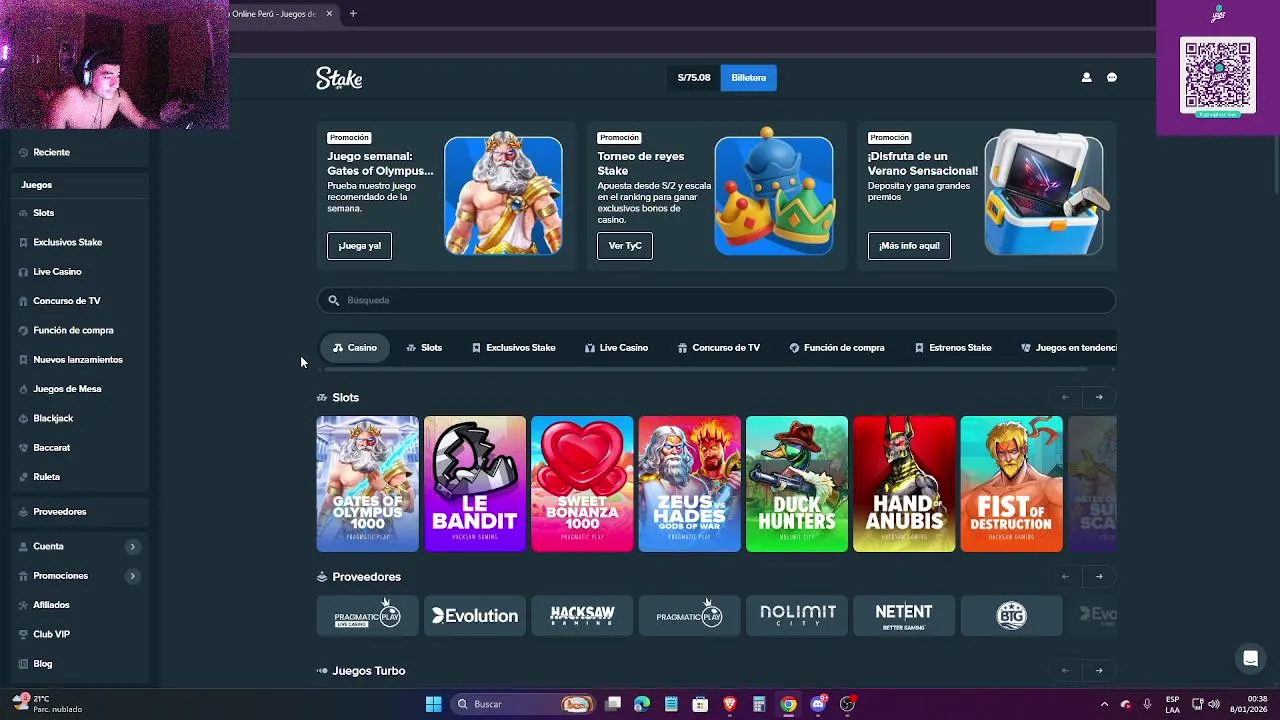Open Sweet Bonanza 1000 slot thumbnail
The width and height of the screenshot is (1280, 720).
tap(582, 484)
